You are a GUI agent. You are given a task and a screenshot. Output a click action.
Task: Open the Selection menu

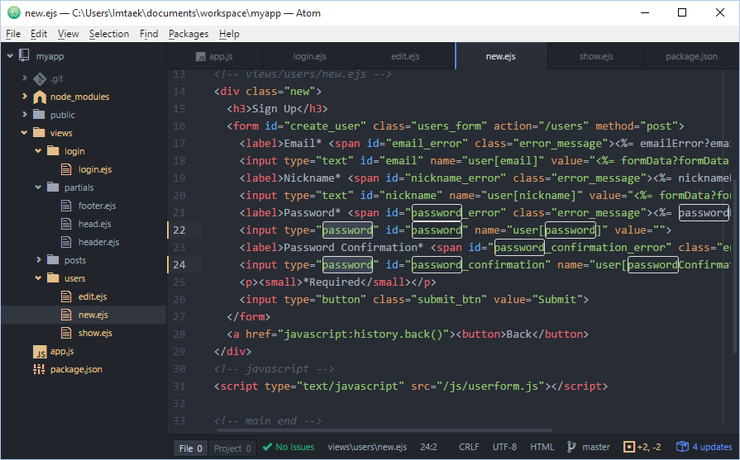[109, 33]
